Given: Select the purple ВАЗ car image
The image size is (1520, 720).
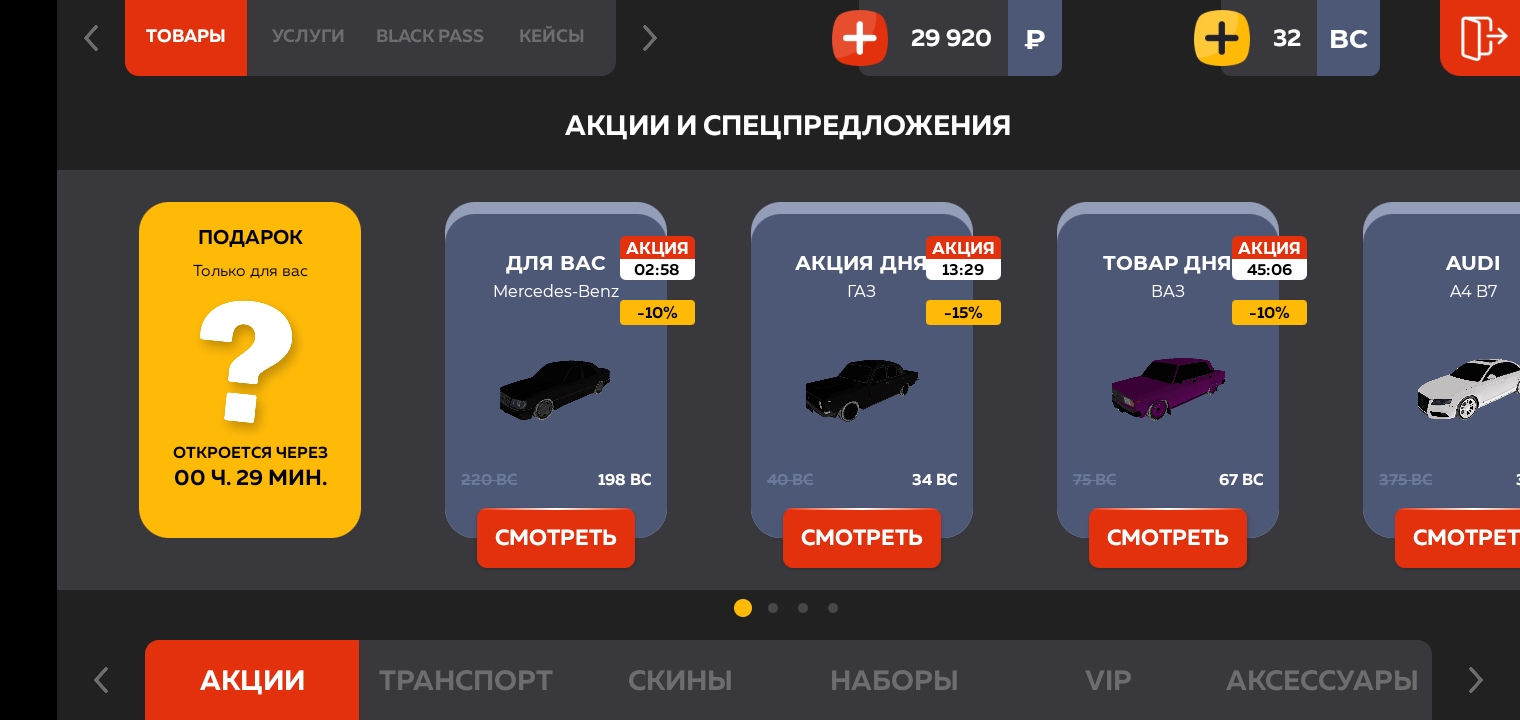Looking at the screenshot, I should pos(1167,387).
